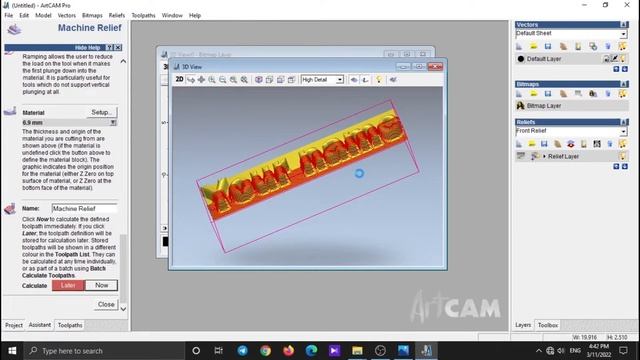The height and width of the screenshot is (360, 640).
Task: Click save icon in Reliefs panel
Action: coord(544,144)
